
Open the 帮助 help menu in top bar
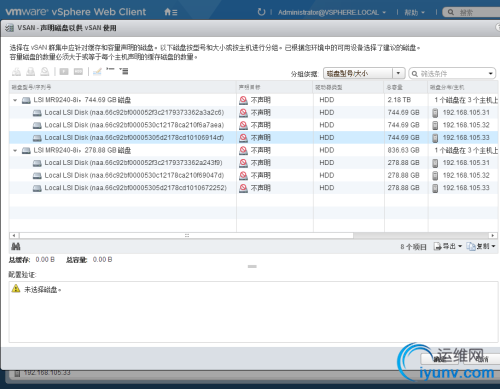click(x=414, y=13)
